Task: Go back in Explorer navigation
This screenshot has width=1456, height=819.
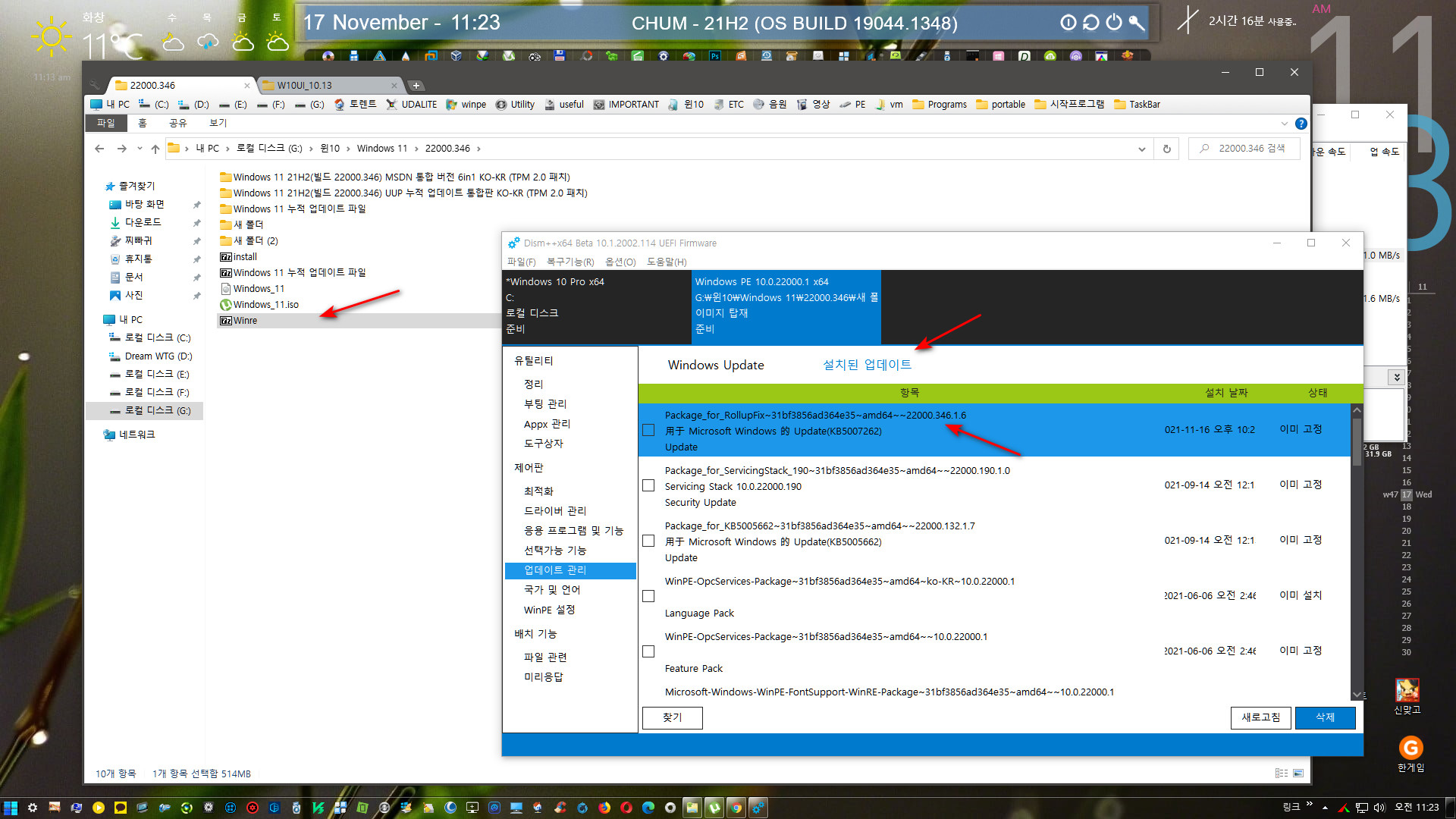Action: point(99,149)
